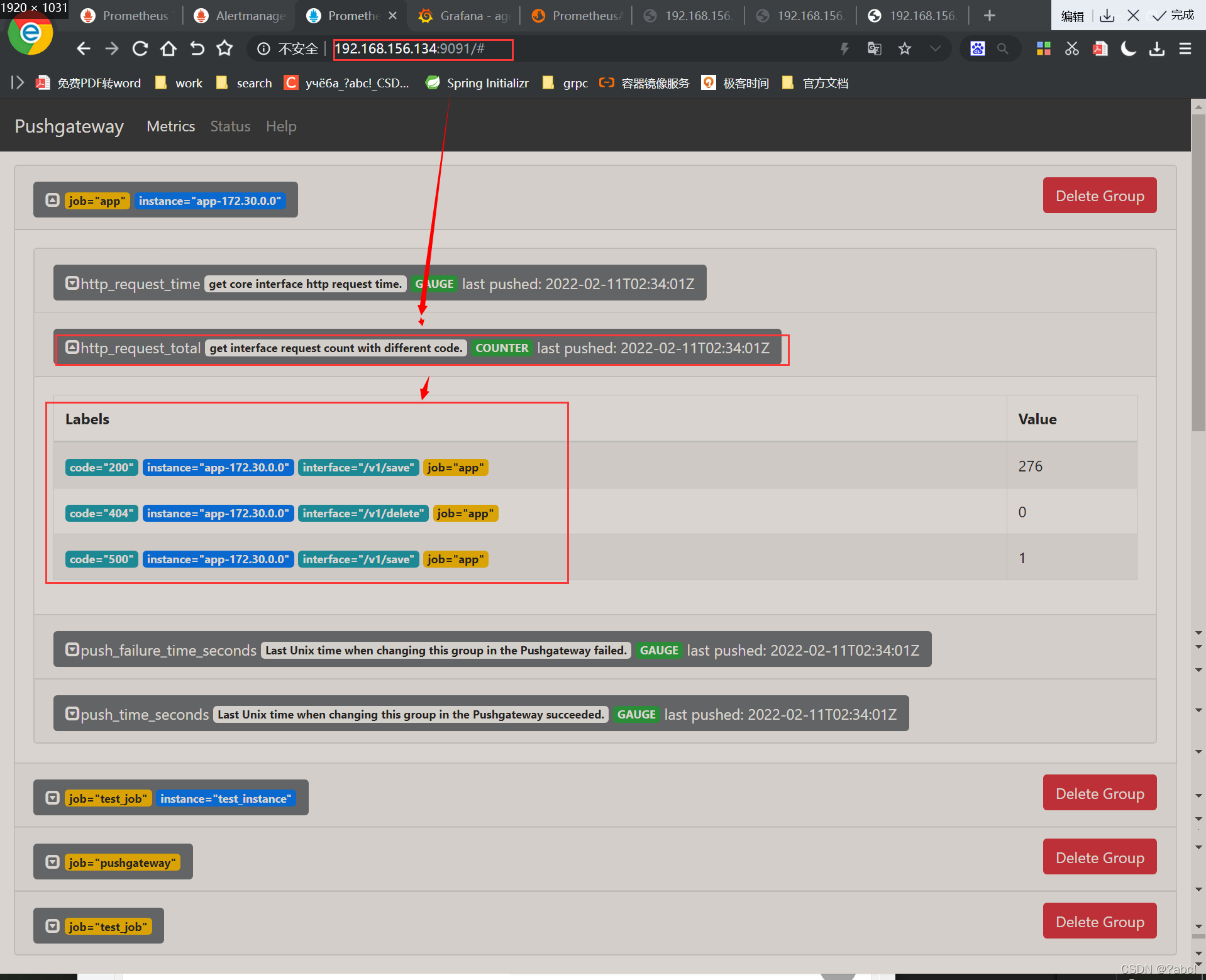1206x980 pixels.
Task: Open the browser hamburger menu icon
Action: click(x=1185, y=49)
